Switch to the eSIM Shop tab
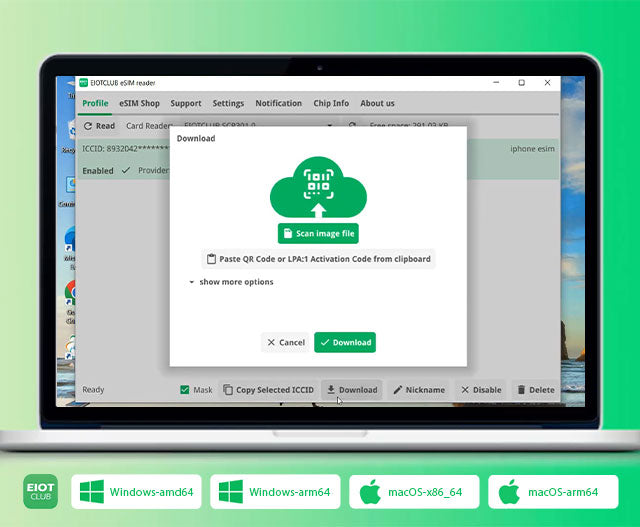This screenshot has width=640, height=527. (x=139, y=103)
